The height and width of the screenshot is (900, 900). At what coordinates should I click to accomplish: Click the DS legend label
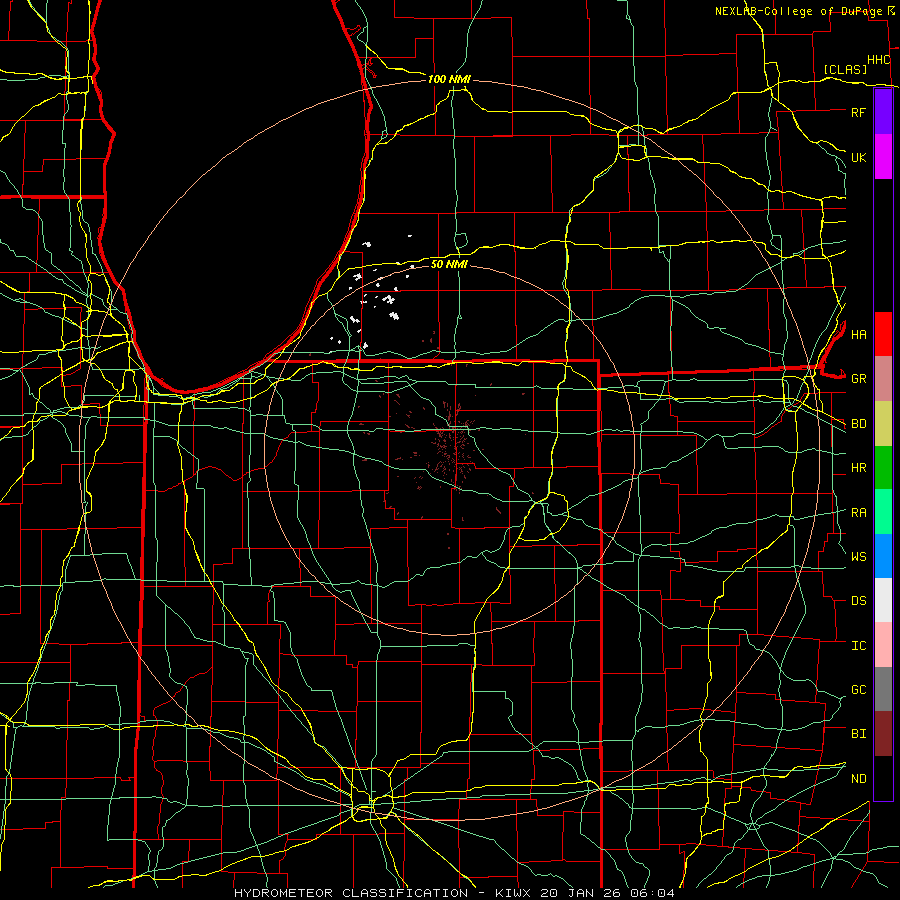pos(858,601)
